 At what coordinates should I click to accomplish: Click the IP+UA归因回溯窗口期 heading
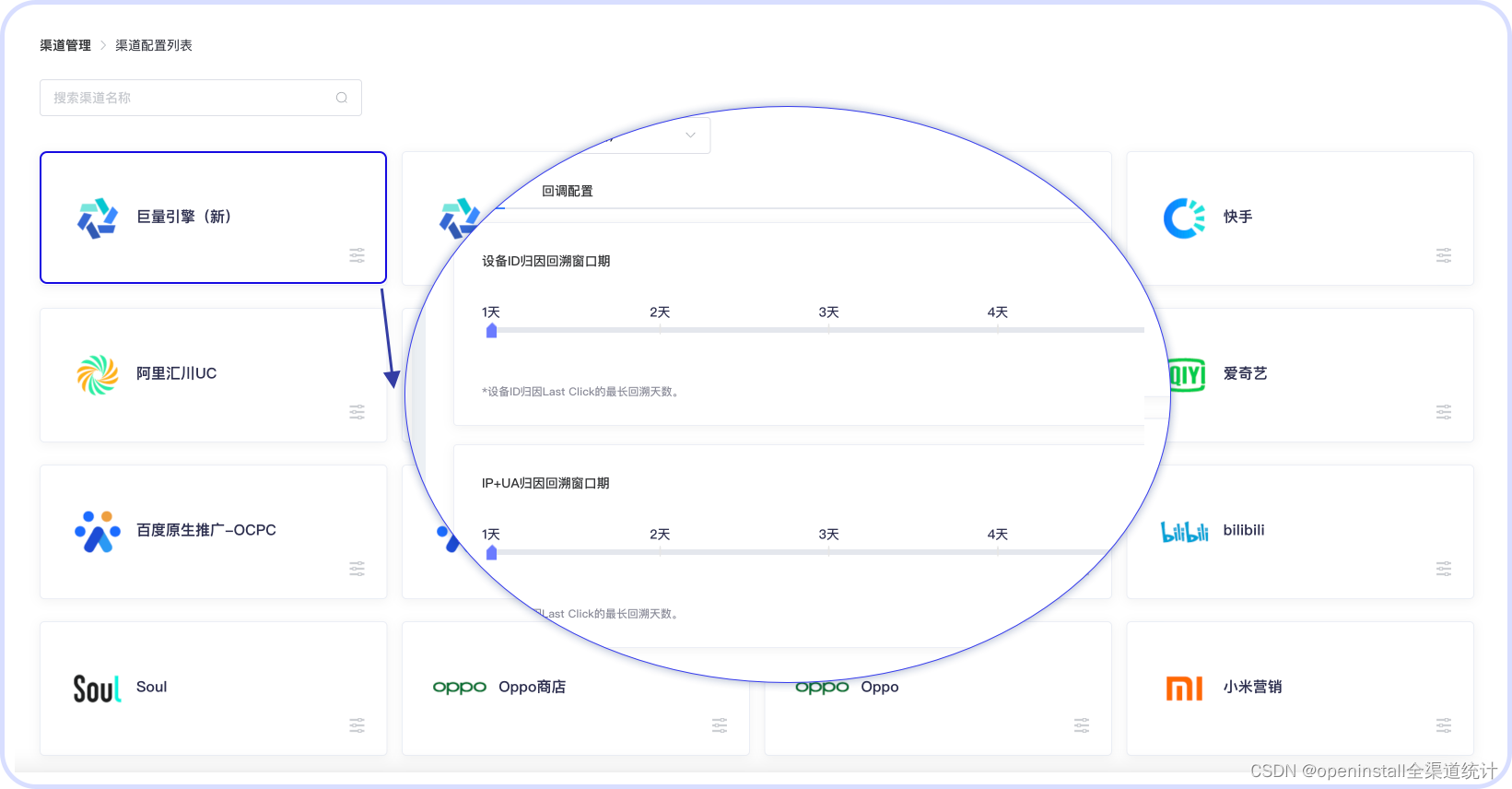tap(545, 483)
